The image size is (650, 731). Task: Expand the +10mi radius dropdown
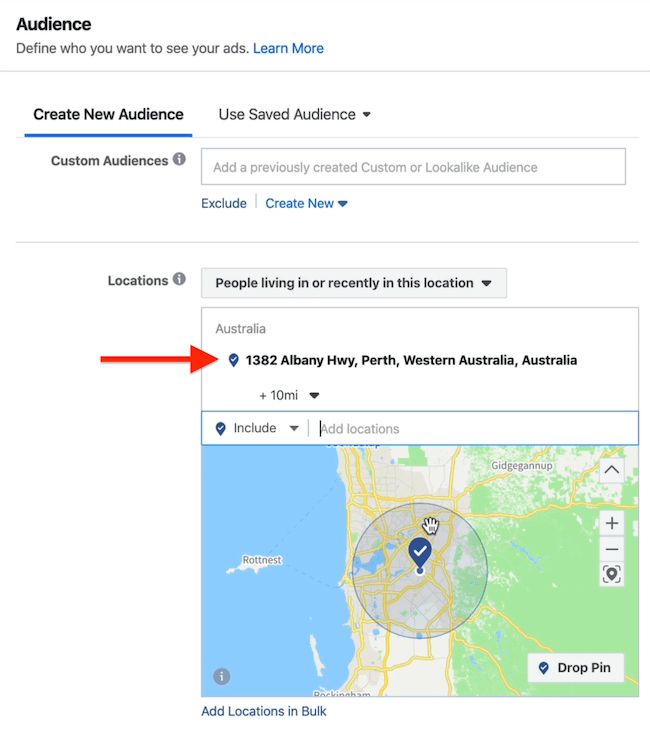pyautogui.click(x=289, y=395)
